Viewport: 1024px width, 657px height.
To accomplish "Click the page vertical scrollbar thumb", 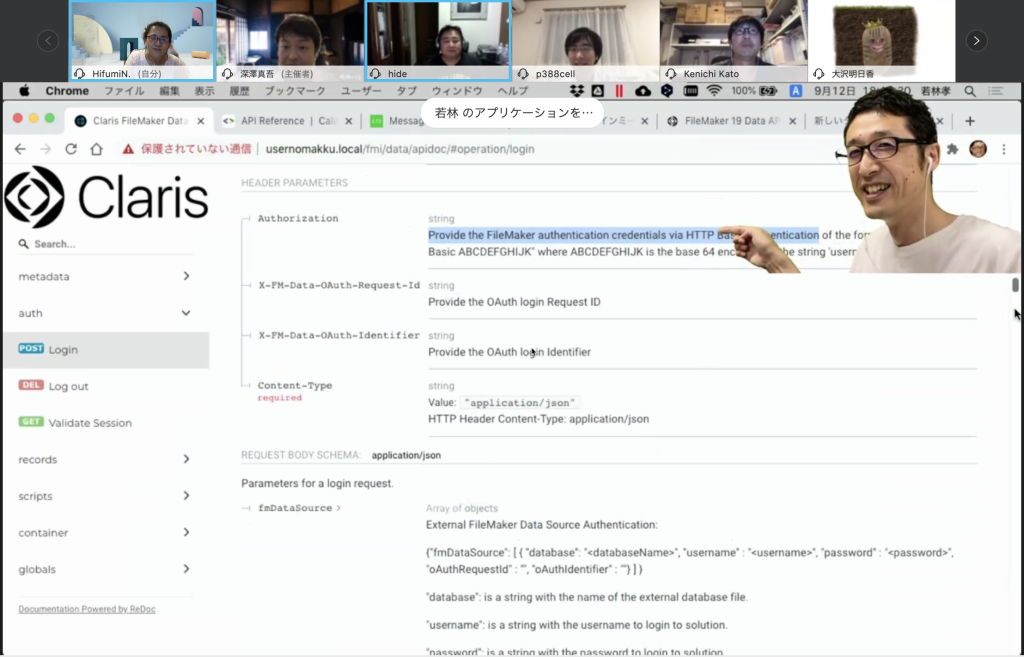I will click(x=1015, y=285).
